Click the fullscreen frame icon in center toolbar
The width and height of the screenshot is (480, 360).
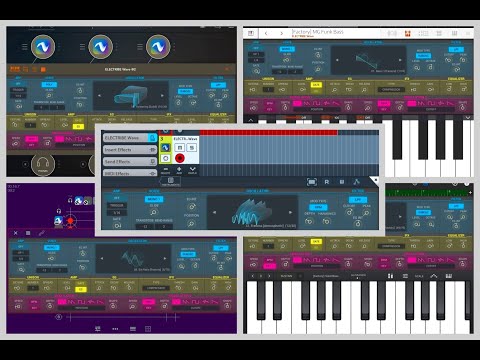[312, 182]
